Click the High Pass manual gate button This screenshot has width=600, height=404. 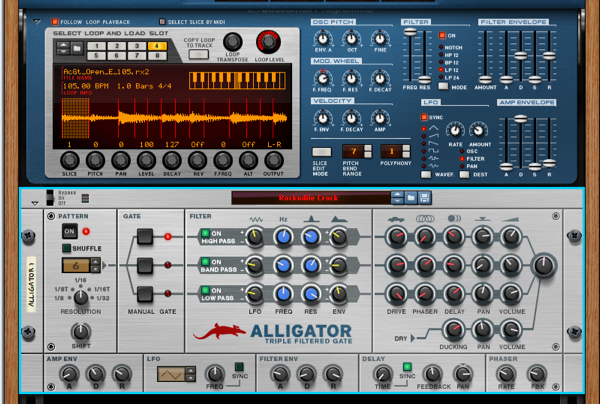144,236
